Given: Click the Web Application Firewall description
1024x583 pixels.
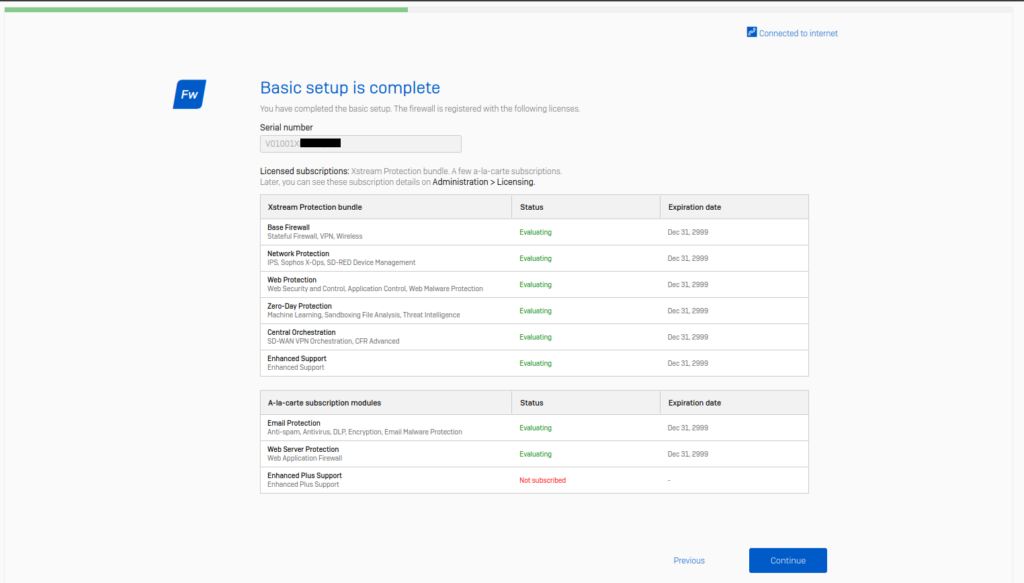Looking at the screenshot, I should (x=304, y=458).
